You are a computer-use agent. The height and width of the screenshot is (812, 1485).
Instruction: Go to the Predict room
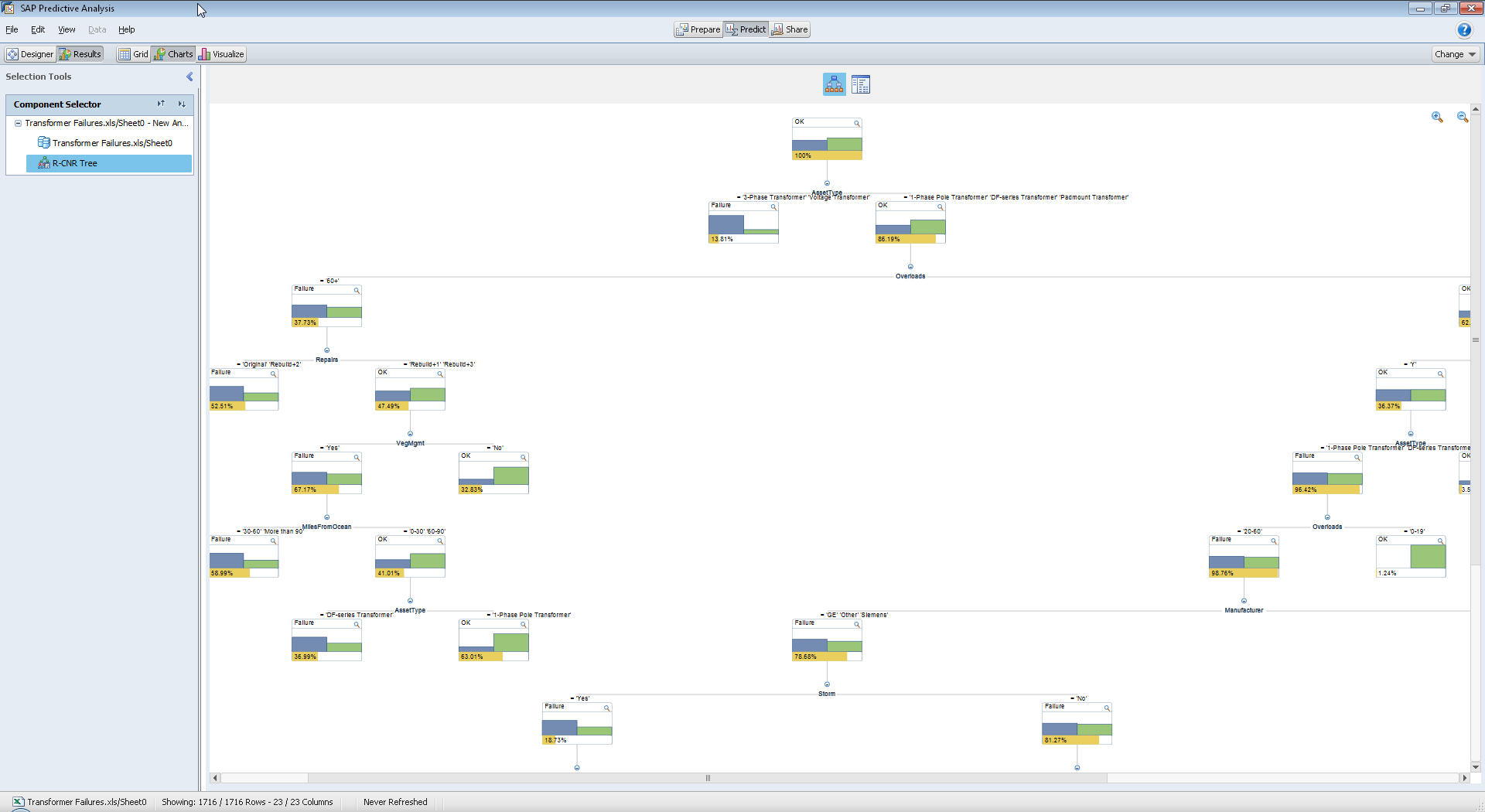(x=746, y=29)
